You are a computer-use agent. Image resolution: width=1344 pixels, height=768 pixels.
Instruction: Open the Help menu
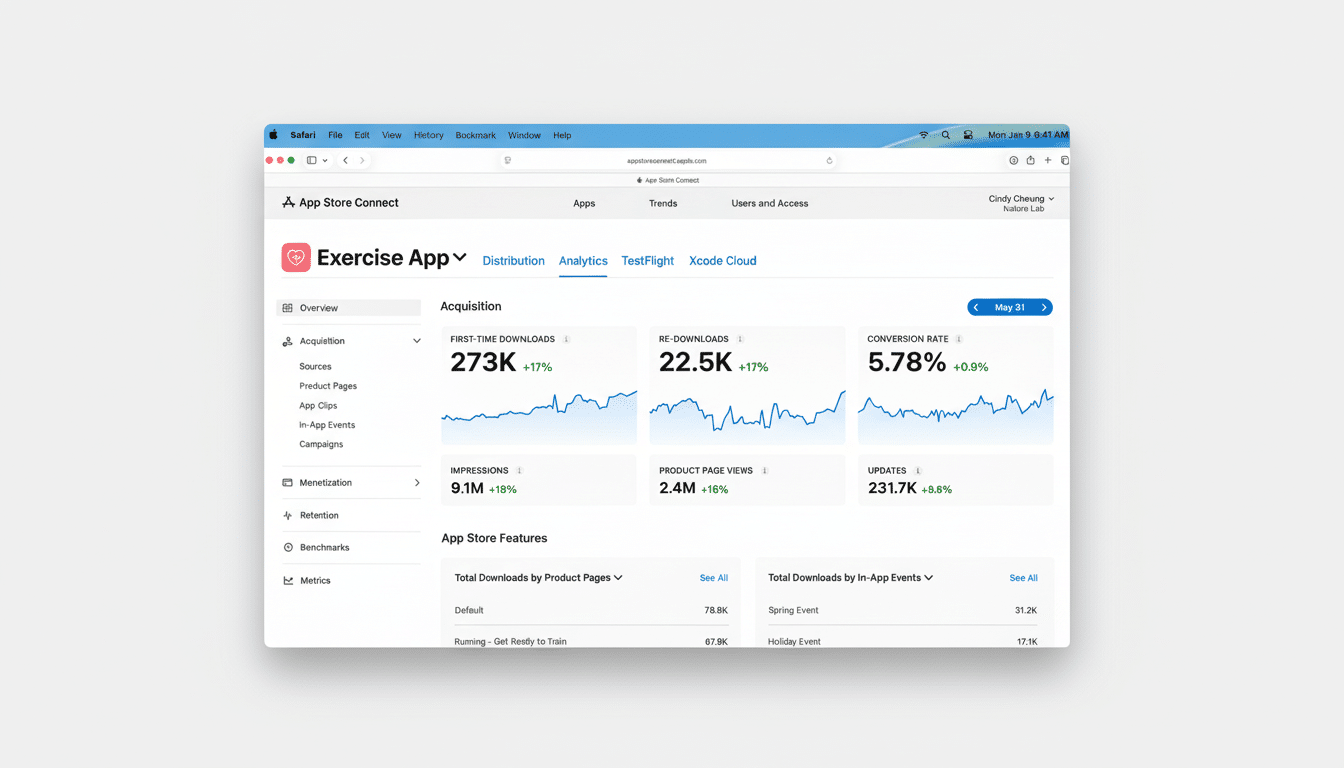(562, 135)
